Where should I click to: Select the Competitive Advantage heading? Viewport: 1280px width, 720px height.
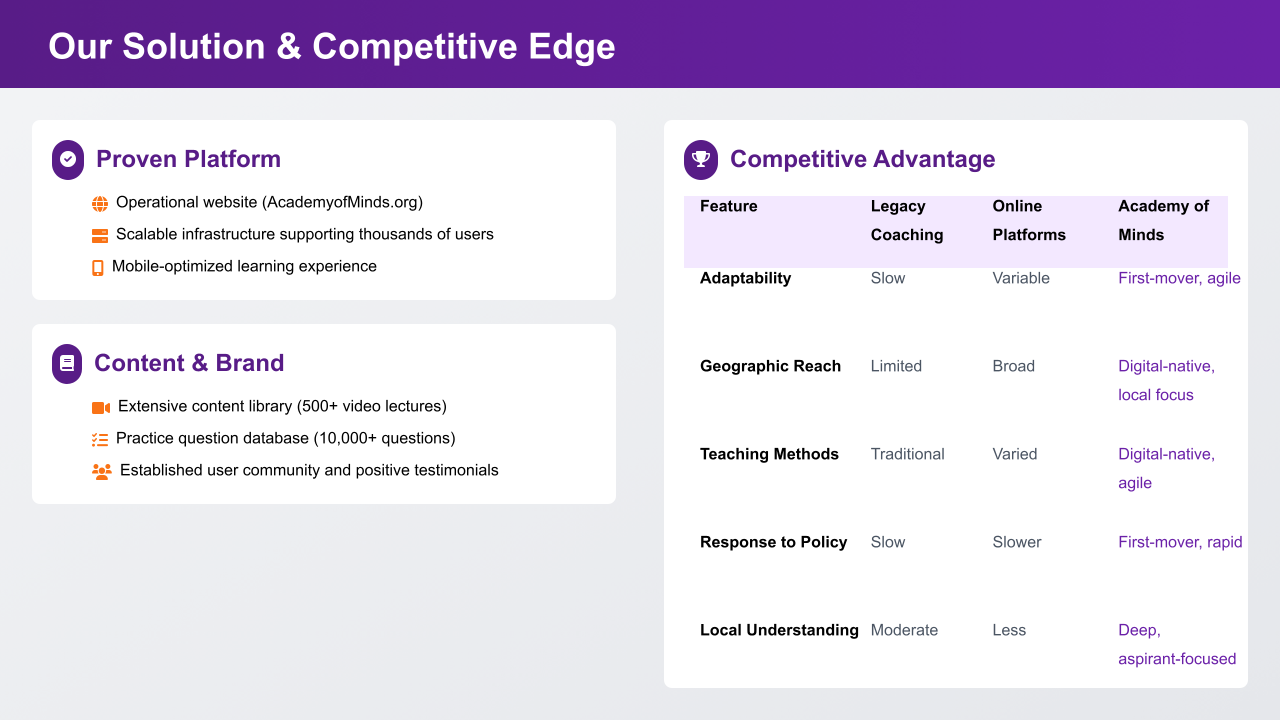click(x=862, y=159)
